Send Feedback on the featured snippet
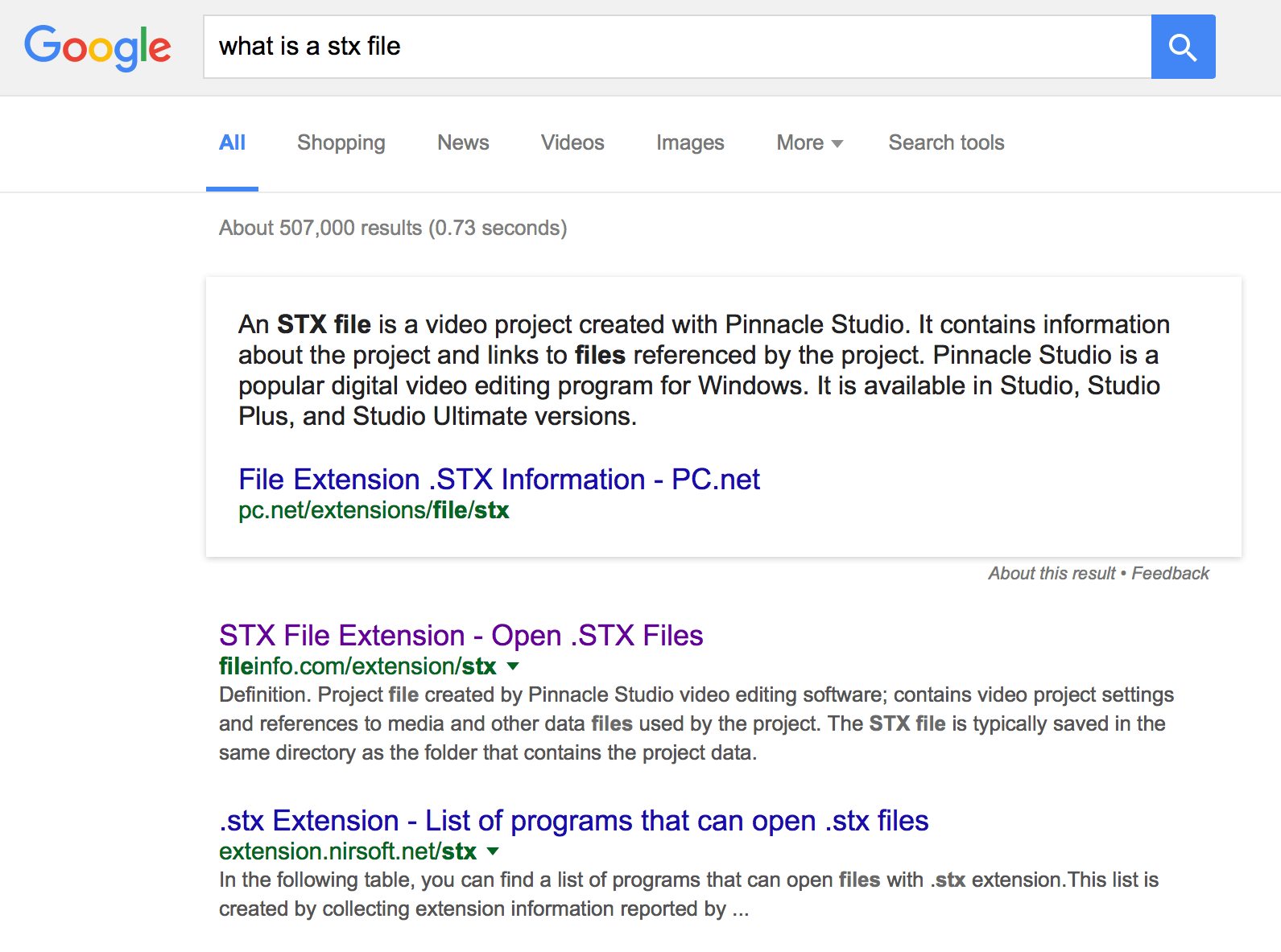1281x952 pixels. 1170,574
